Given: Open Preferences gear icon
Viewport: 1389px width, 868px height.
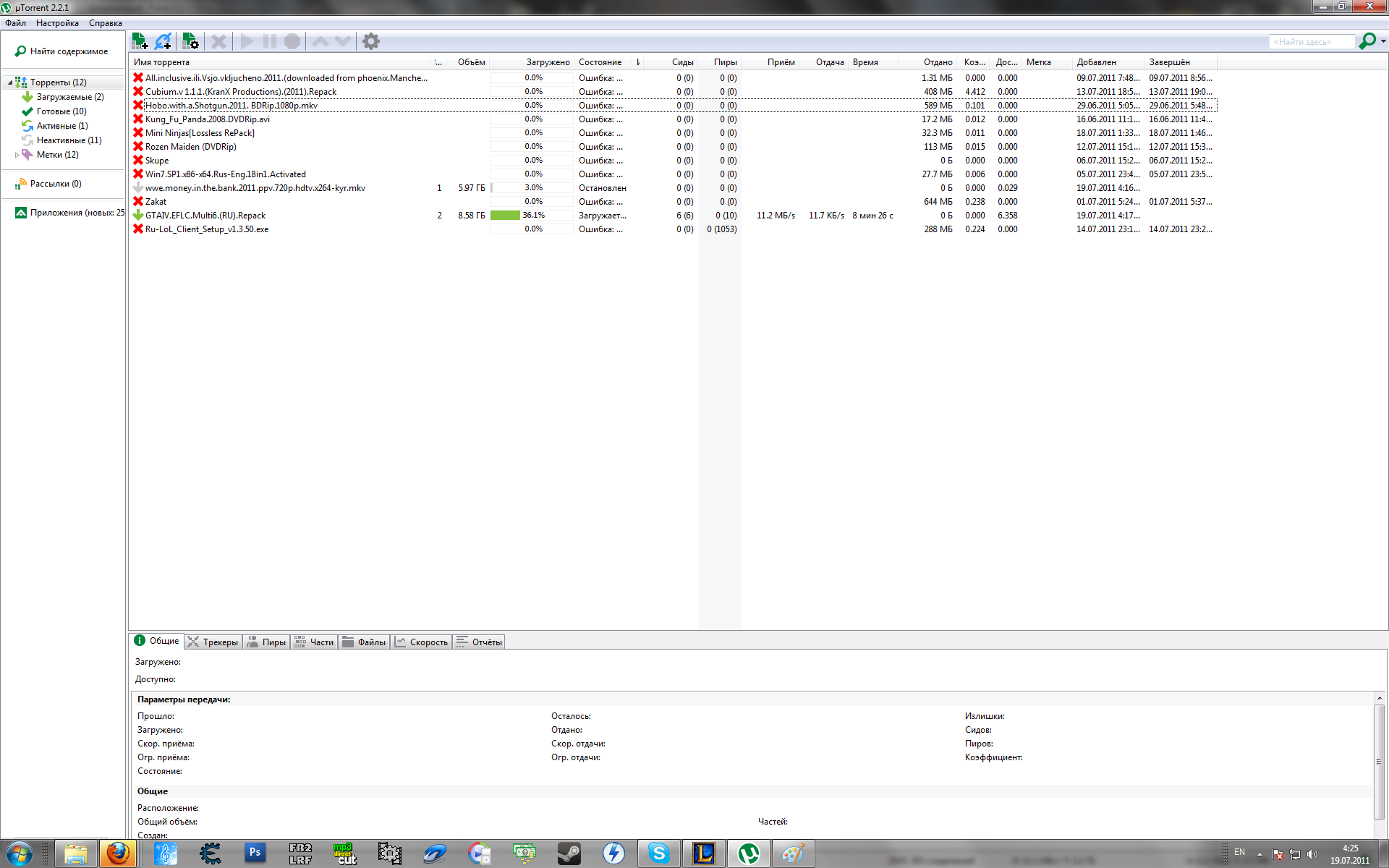Looking at the screenshot, I should coord(371,41).
